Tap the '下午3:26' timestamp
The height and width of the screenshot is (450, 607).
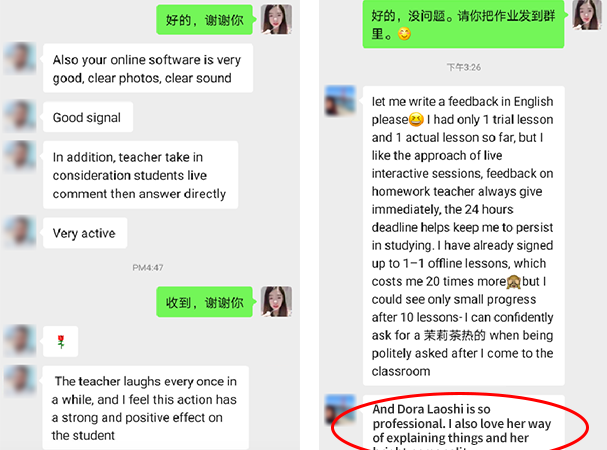point(463,67)
